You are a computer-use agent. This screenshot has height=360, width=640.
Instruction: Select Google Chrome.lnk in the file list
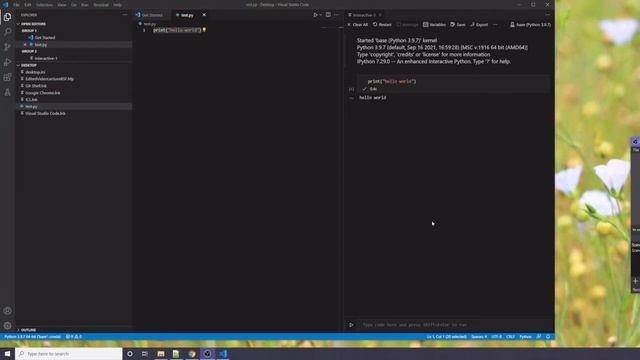coord(42,93)
